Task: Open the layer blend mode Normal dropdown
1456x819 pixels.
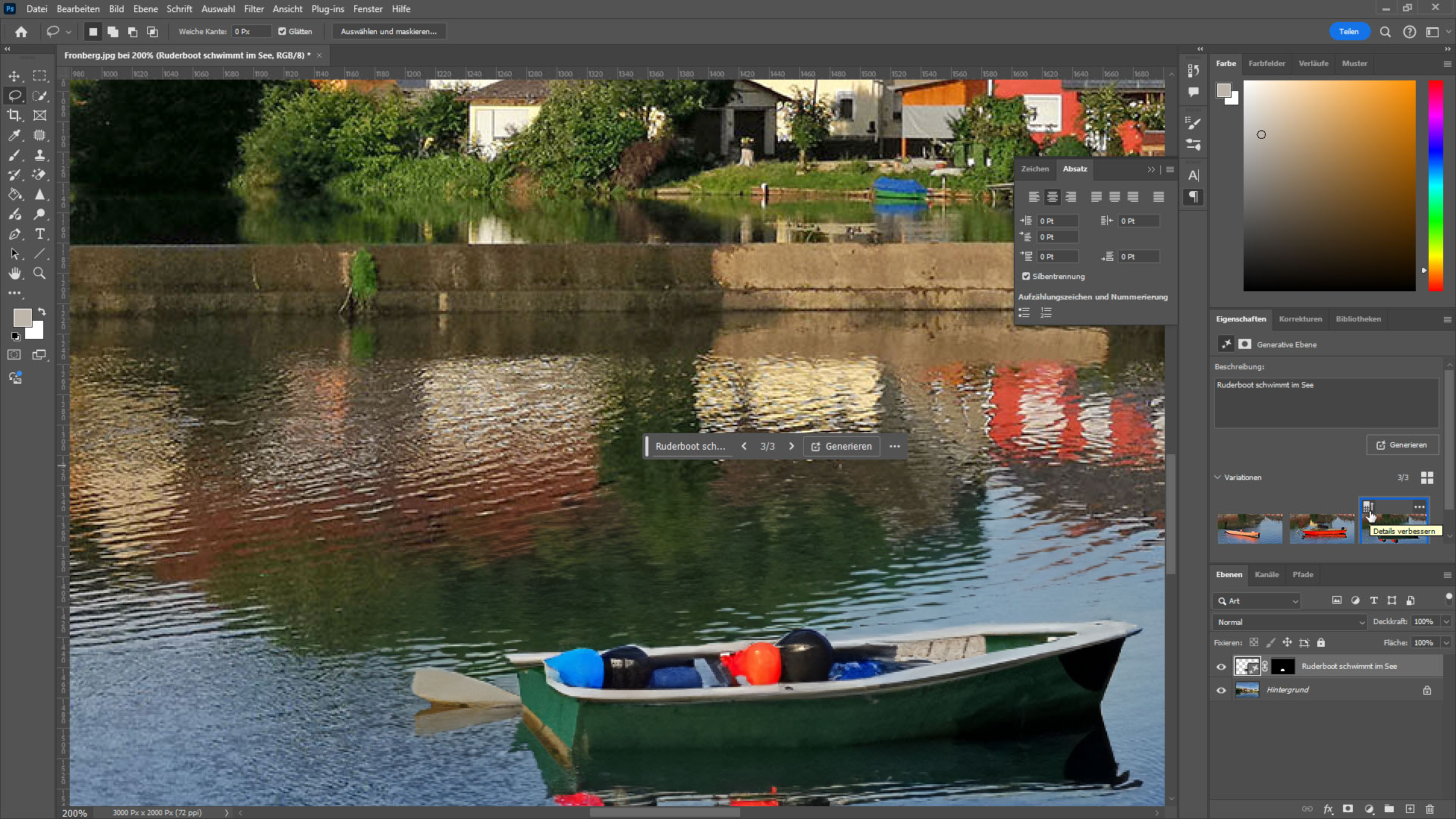Action: point(1289,622)
